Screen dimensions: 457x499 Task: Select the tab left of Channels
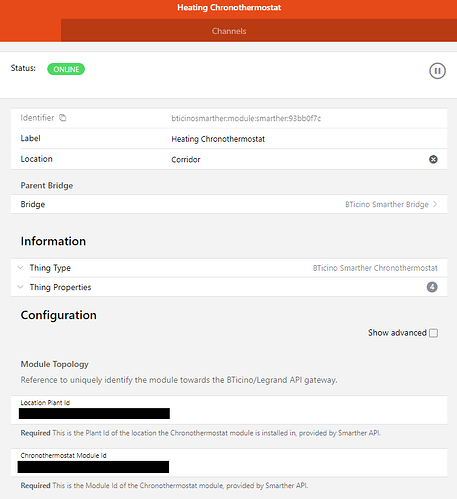tap(31, 30)
